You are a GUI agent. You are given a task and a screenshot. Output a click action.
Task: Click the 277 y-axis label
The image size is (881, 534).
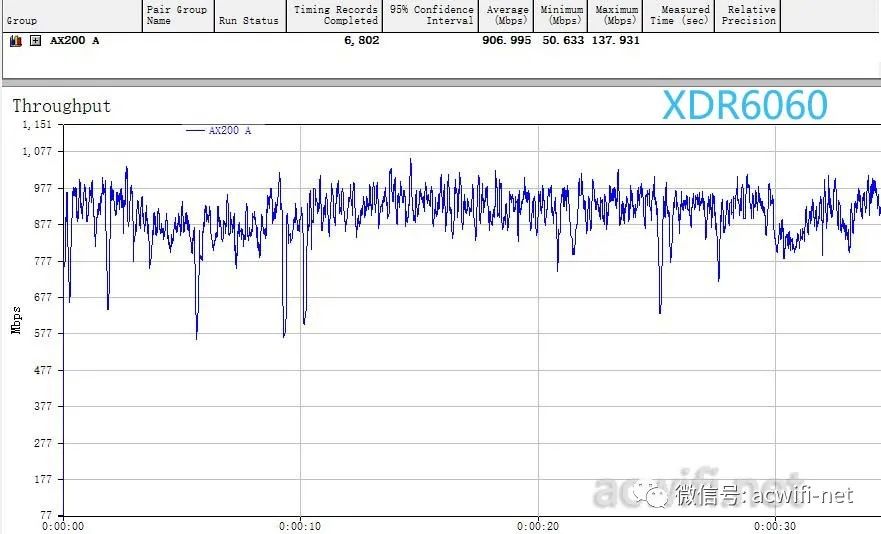pos(43,444)
